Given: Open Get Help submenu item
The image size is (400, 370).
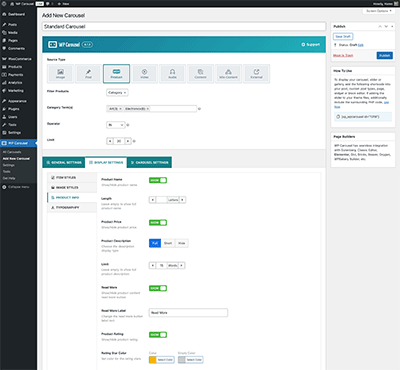Looking at the screenshot, I should tap(9, 178).
